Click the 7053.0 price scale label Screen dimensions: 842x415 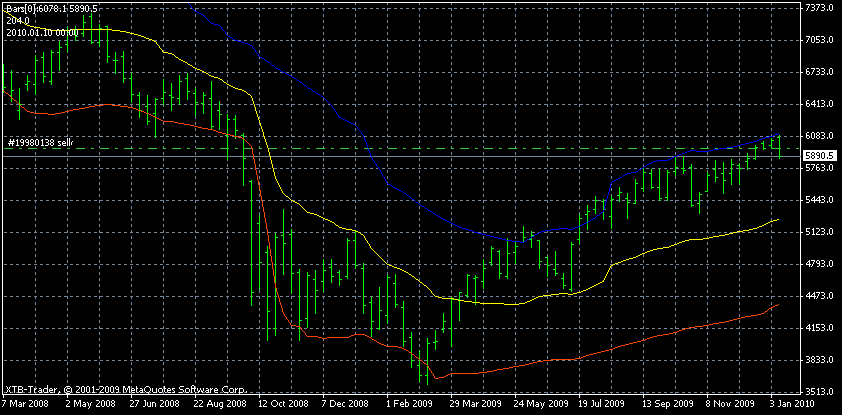pyautogui.click(x=820, y=40)
